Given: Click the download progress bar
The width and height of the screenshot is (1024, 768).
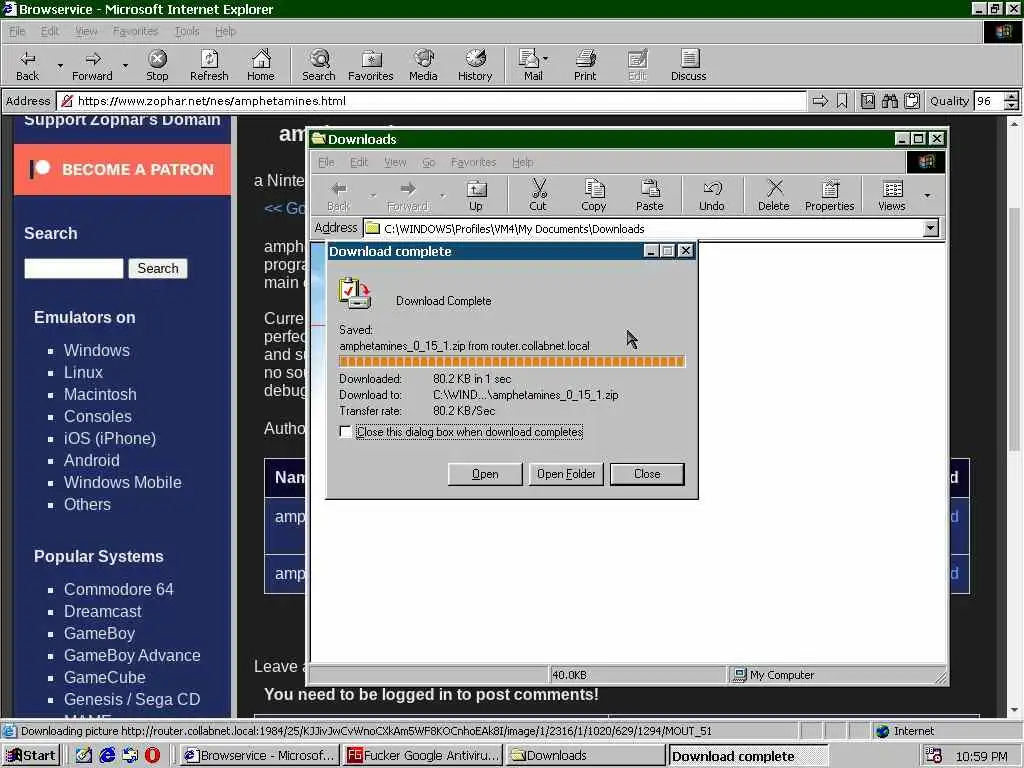Looking at the screenshot, I should tap(511, 361).
